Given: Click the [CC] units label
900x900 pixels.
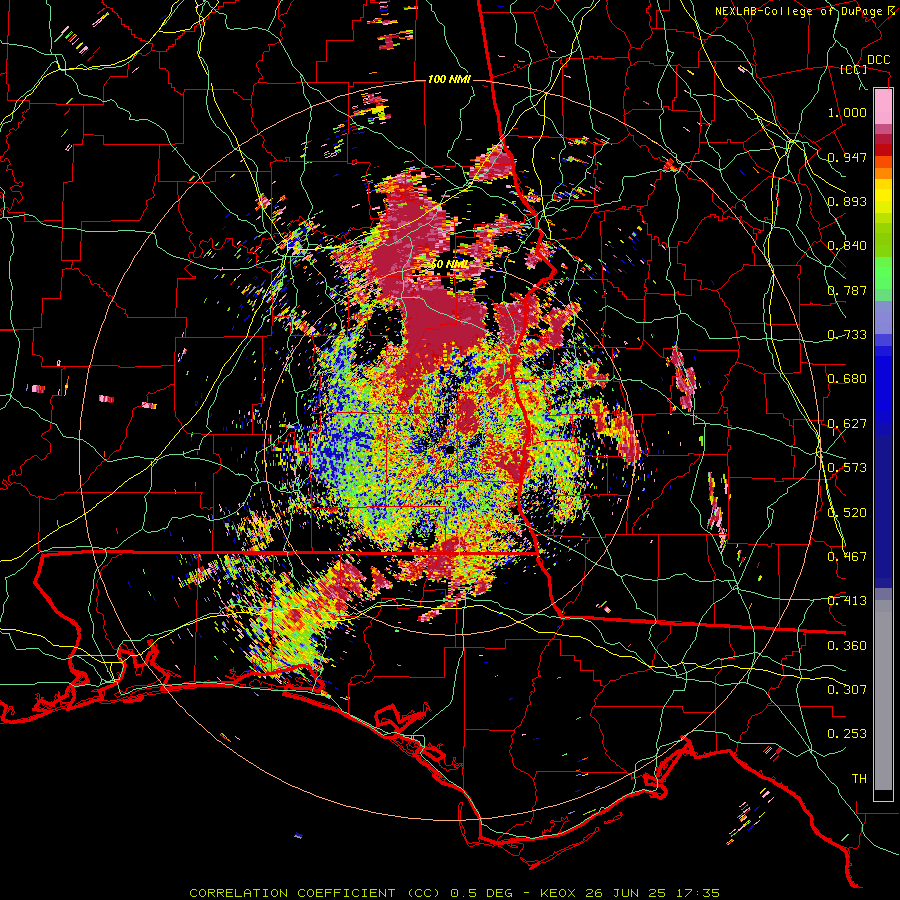Looking at the screenshot, I should pyautogui.click(x=854, y=69).
